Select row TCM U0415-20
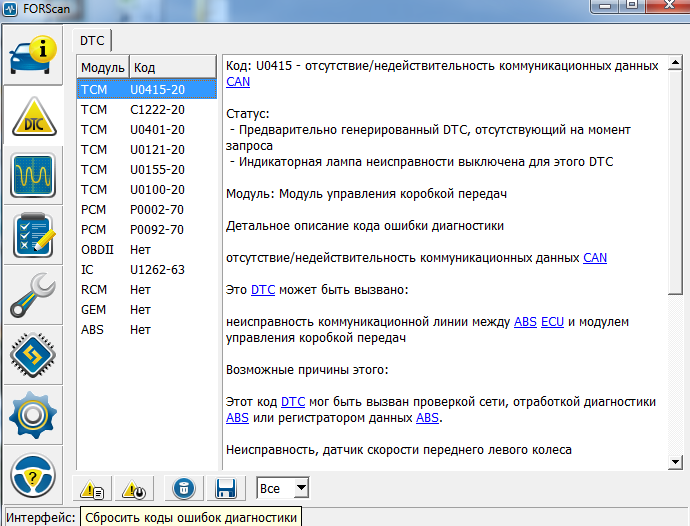The image size is (690, 526). pyautogui.click(x=147, y=89)
